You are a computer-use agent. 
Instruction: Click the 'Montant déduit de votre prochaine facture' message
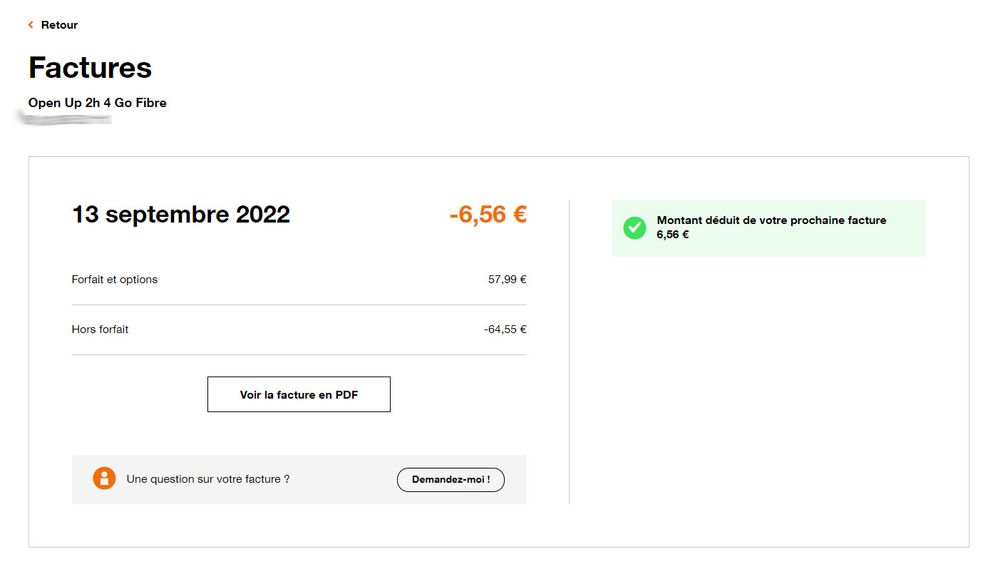coord(771,220)
